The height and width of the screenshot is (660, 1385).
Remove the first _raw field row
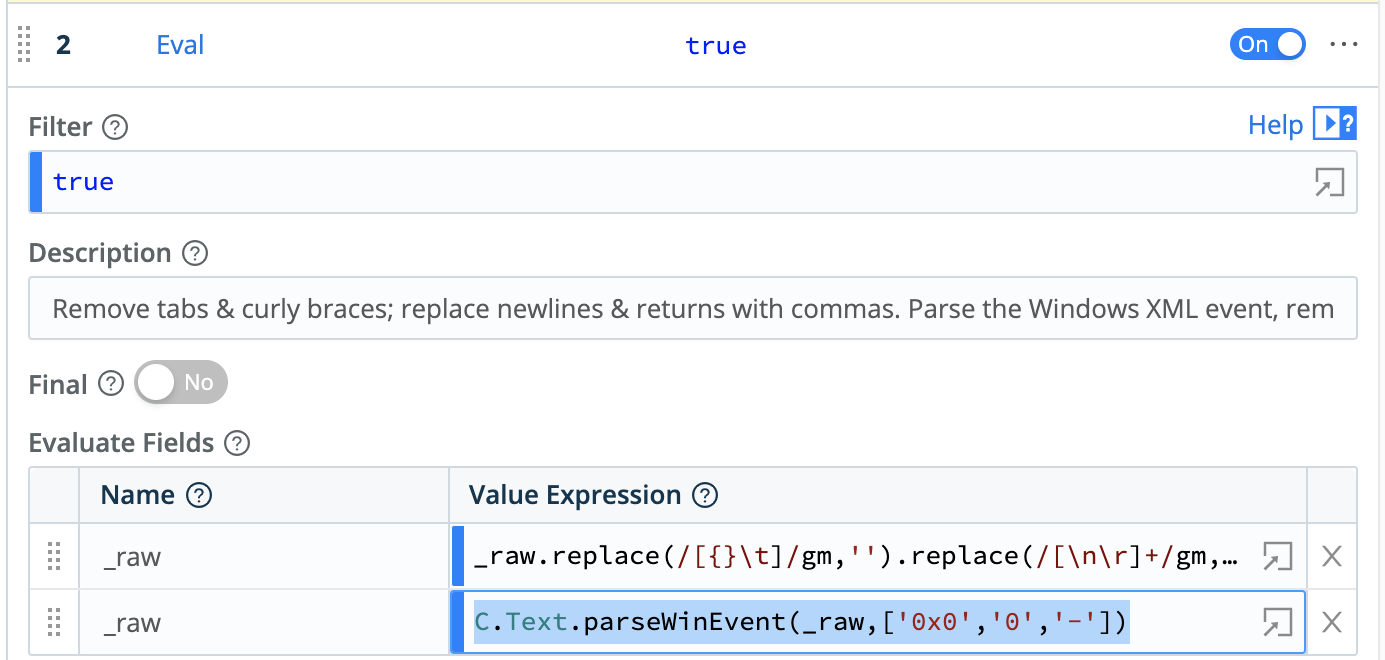(x=1332, y=557)
